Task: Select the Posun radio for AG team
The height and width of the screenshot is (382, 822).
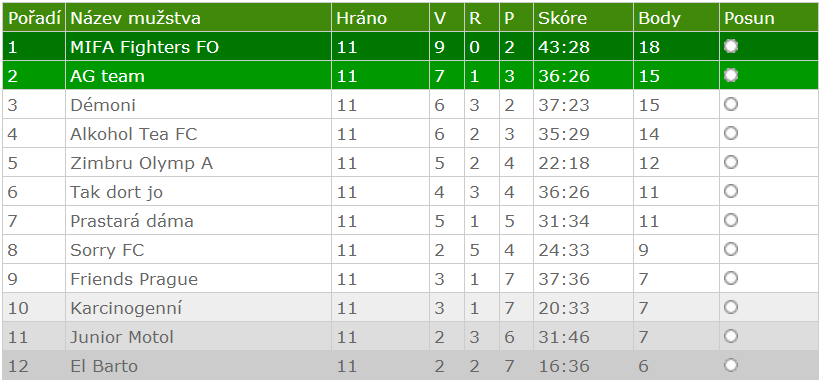Action: [x=731, y=75]
